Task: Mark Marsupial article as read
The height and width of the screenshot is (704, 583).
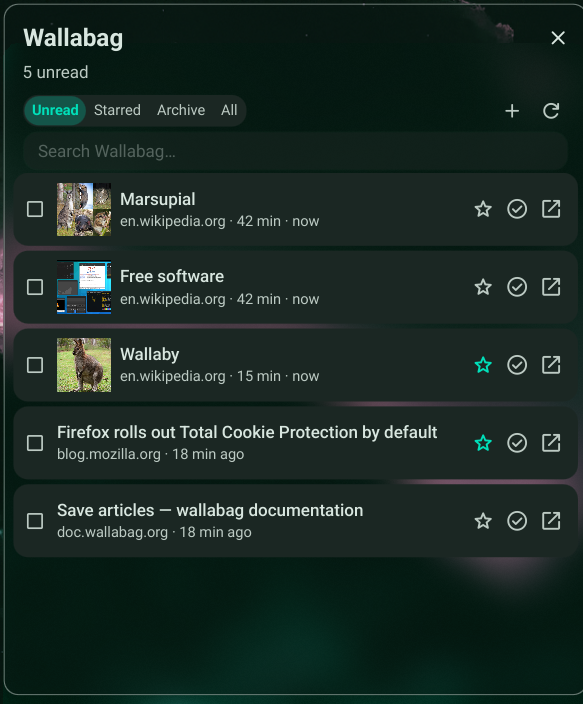Action: (x=517, y=209)
